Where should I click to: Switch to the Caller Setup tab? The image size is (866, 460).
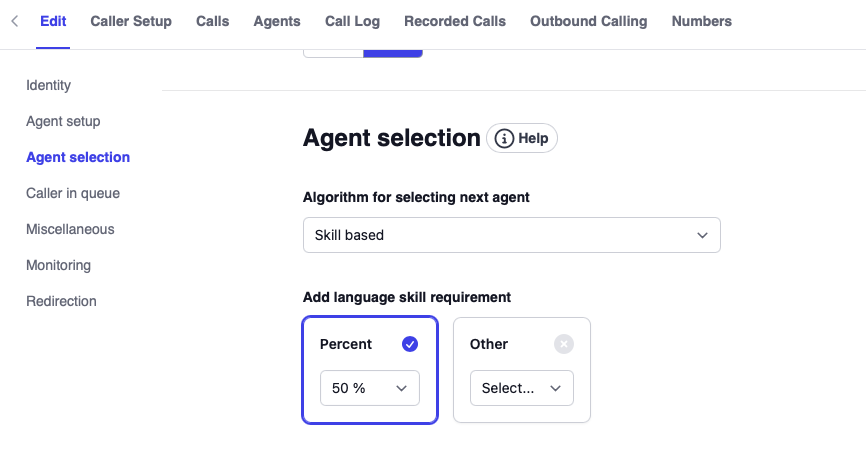[131, 21]
